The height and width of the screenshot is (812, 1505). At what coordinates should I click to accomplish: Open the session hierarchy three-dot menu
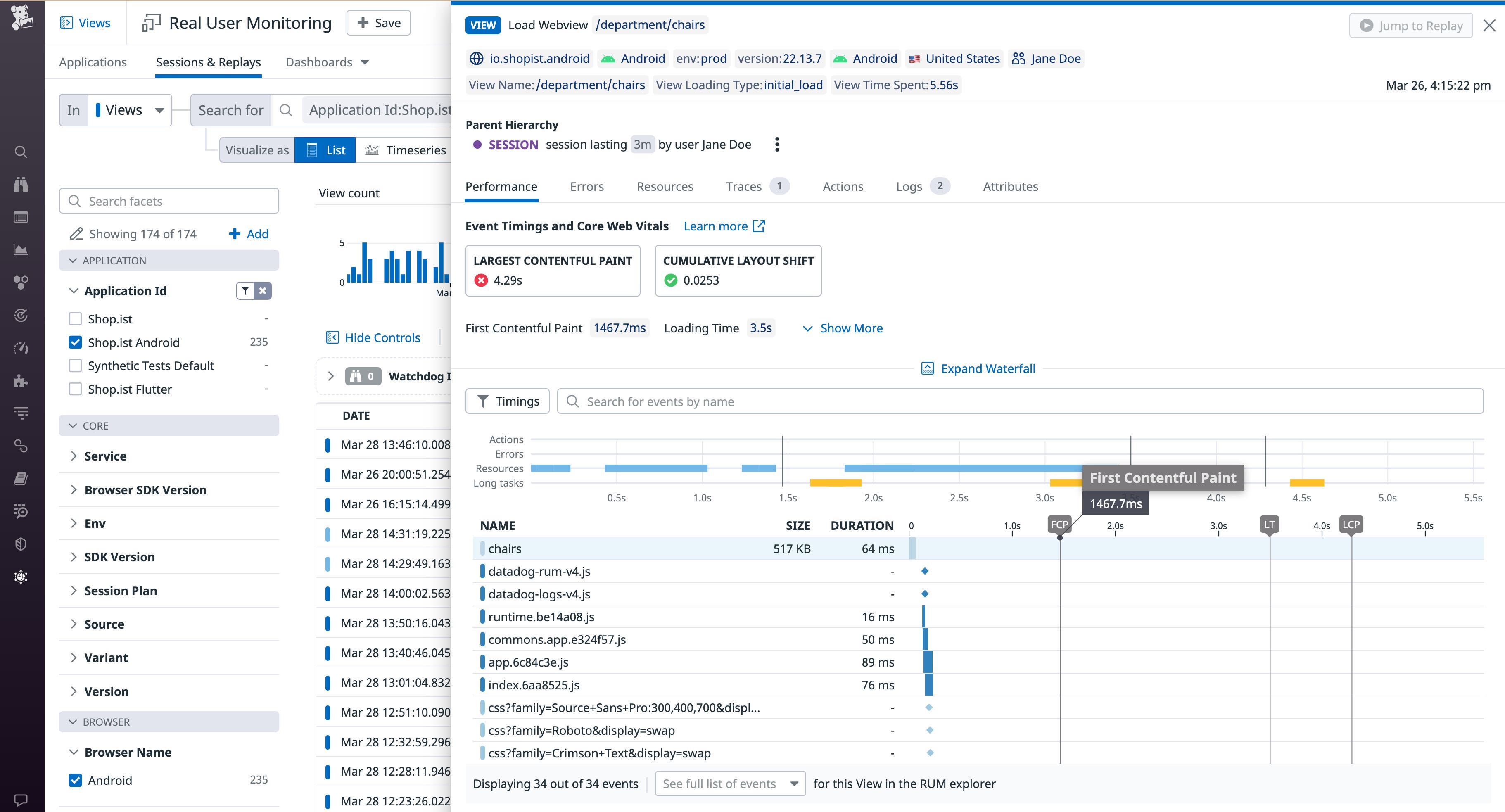tap(777, 144)
